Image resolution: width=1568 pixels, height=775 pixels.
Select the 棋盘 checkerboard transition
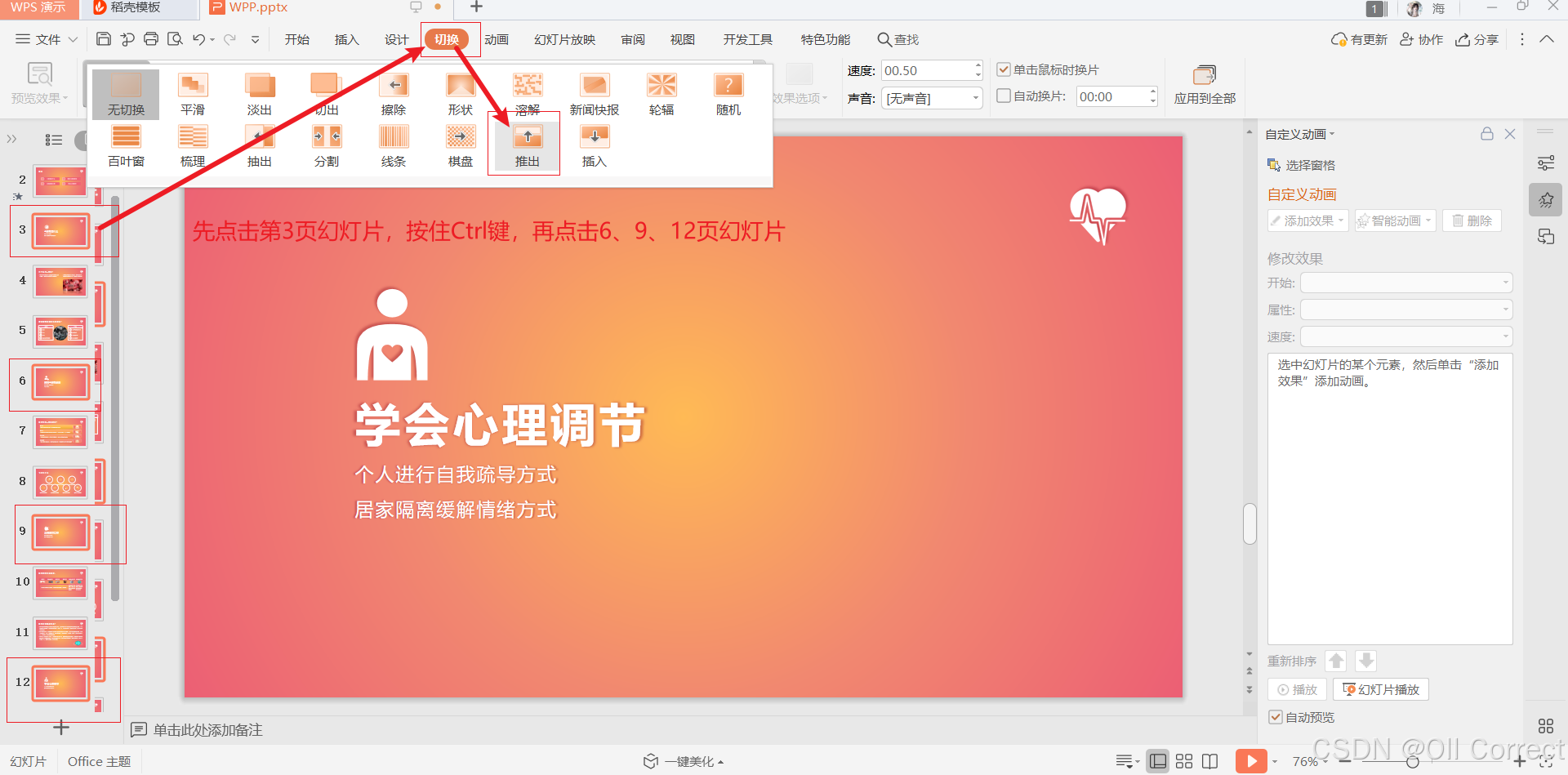(461, 146)
